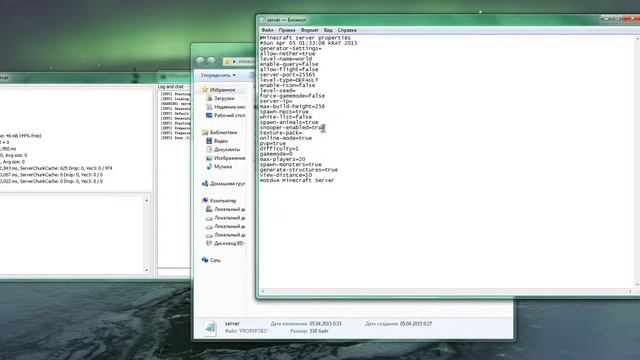Click the line gamemode=0

coord(276,154)
